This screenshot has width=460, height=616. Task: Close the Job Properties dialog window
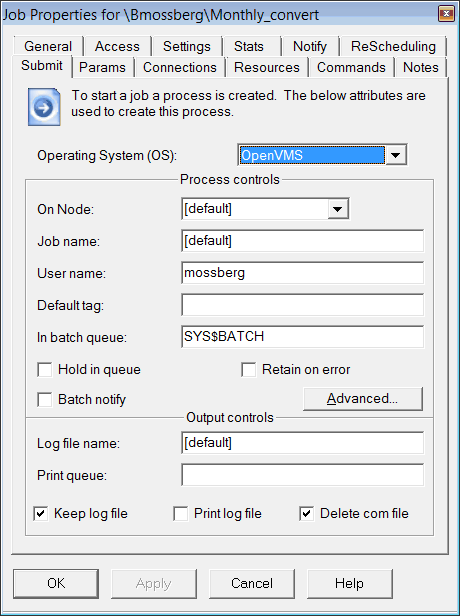click(446, 14)
